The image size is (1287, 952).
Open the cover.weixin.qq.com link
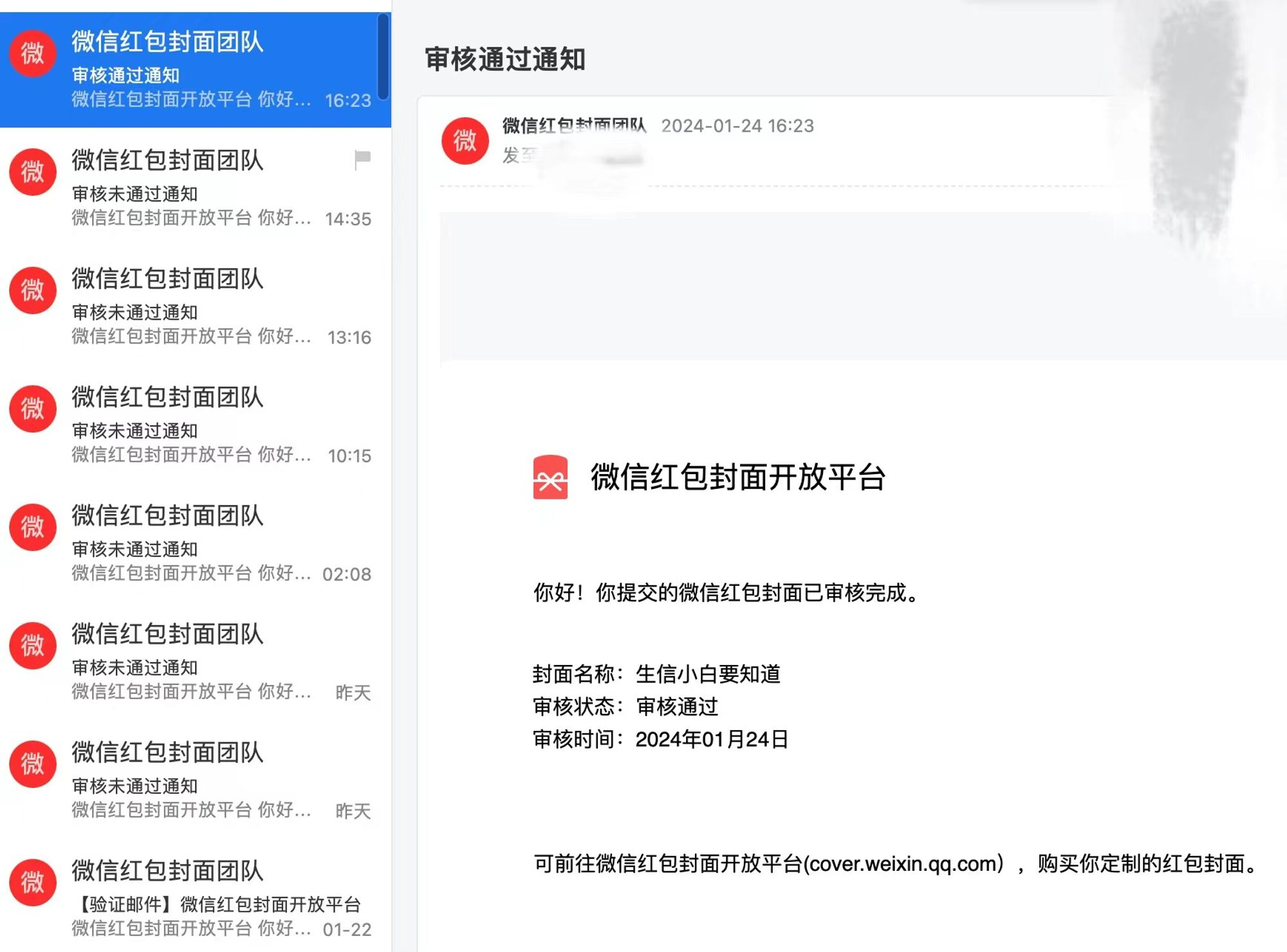pyautogui.click(x=903, y=864)
